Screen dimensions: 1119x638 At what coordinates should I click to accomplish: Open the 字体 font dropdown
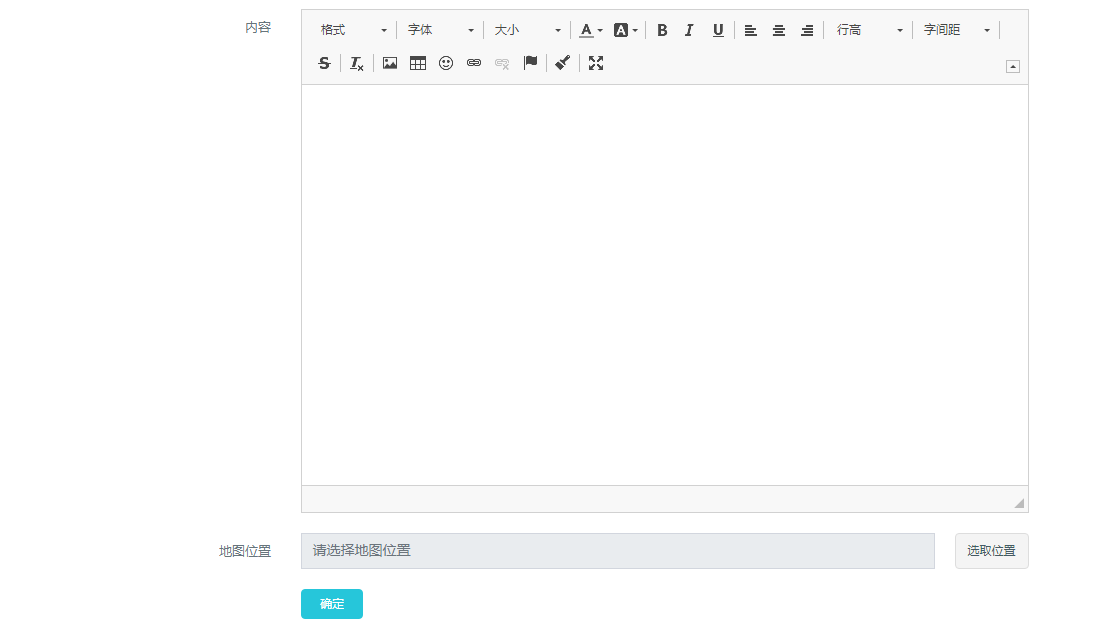tap(440, 30)
